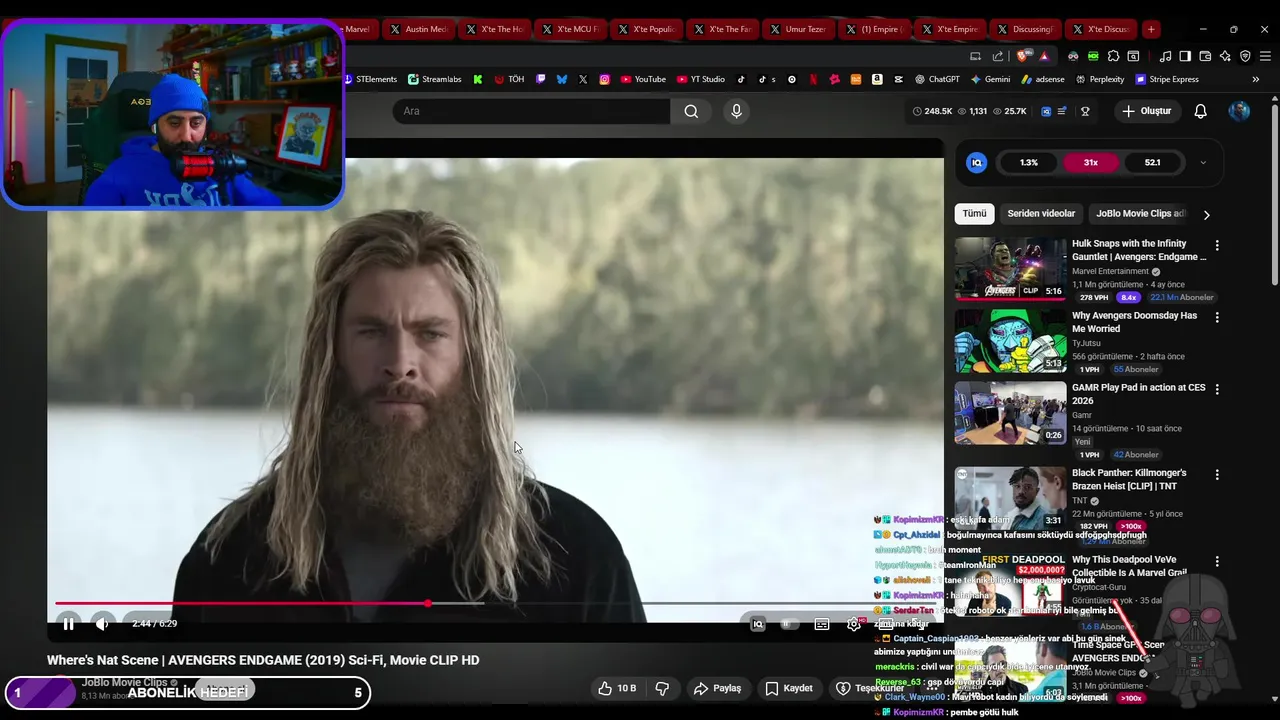Expand the vidIQ stats panel chevron
Screen dimensions: 1280x720
(x=1203, y=162)
